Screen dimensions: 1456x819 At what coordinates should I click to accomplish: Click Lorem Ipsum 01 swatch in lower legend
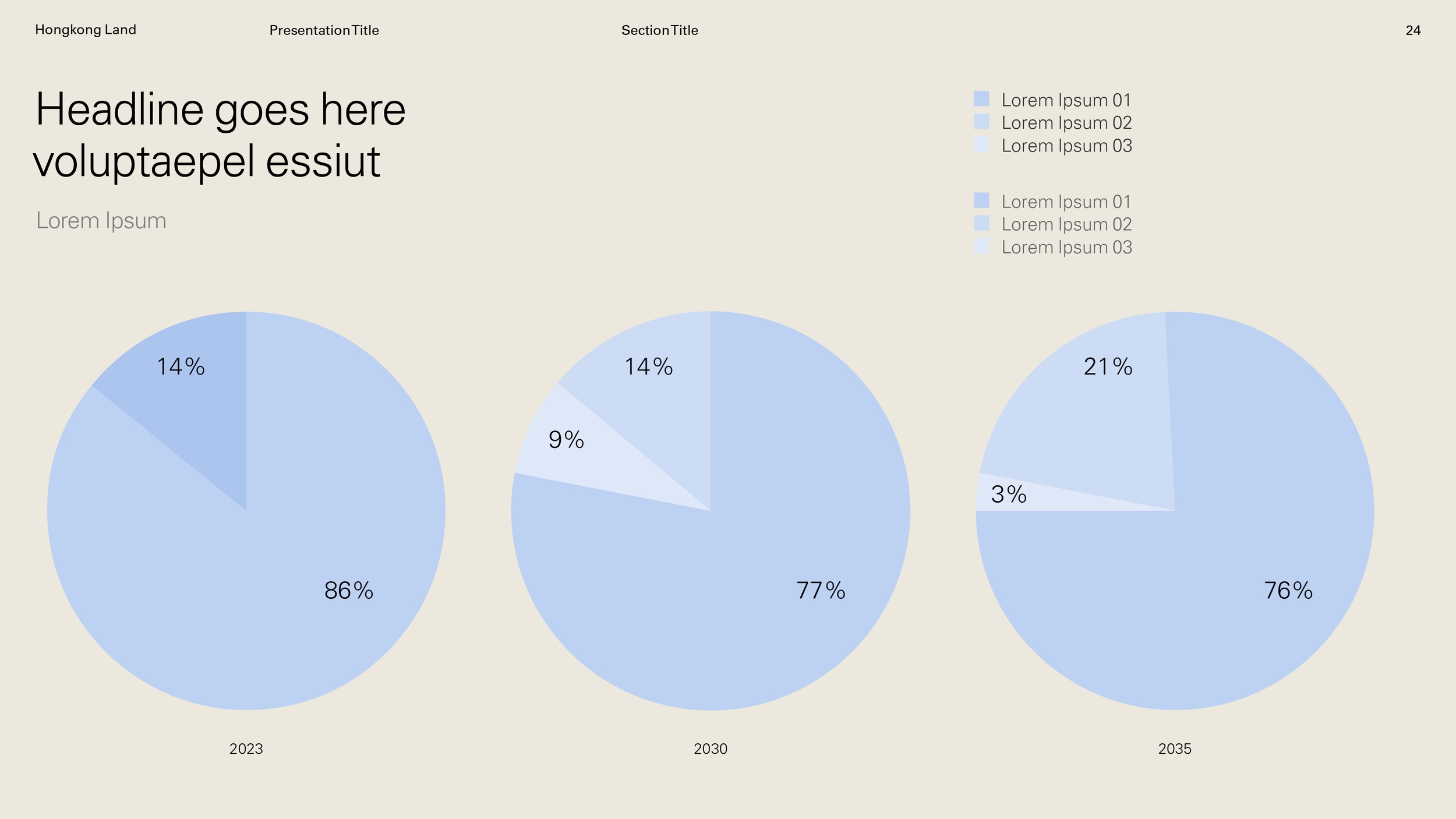click(x=981, y=200)
